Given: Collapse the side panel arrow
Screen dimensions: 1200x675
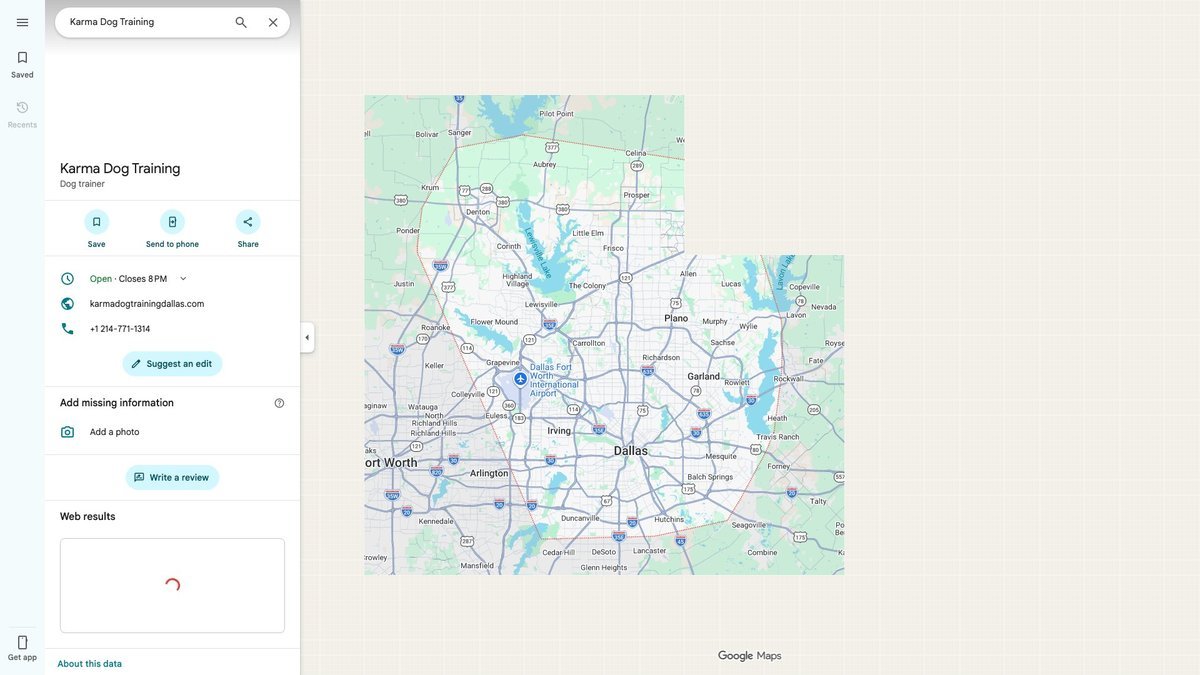Looking at the screenshot, I should 307,338.
